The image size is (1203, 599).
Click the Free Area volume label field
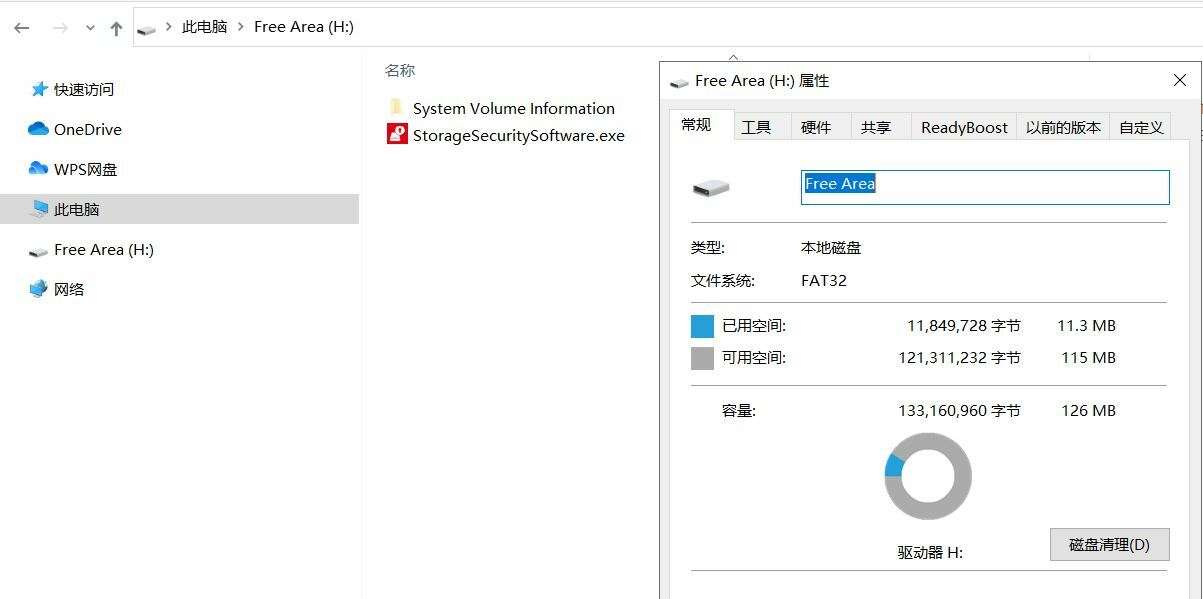coord(985,187)
